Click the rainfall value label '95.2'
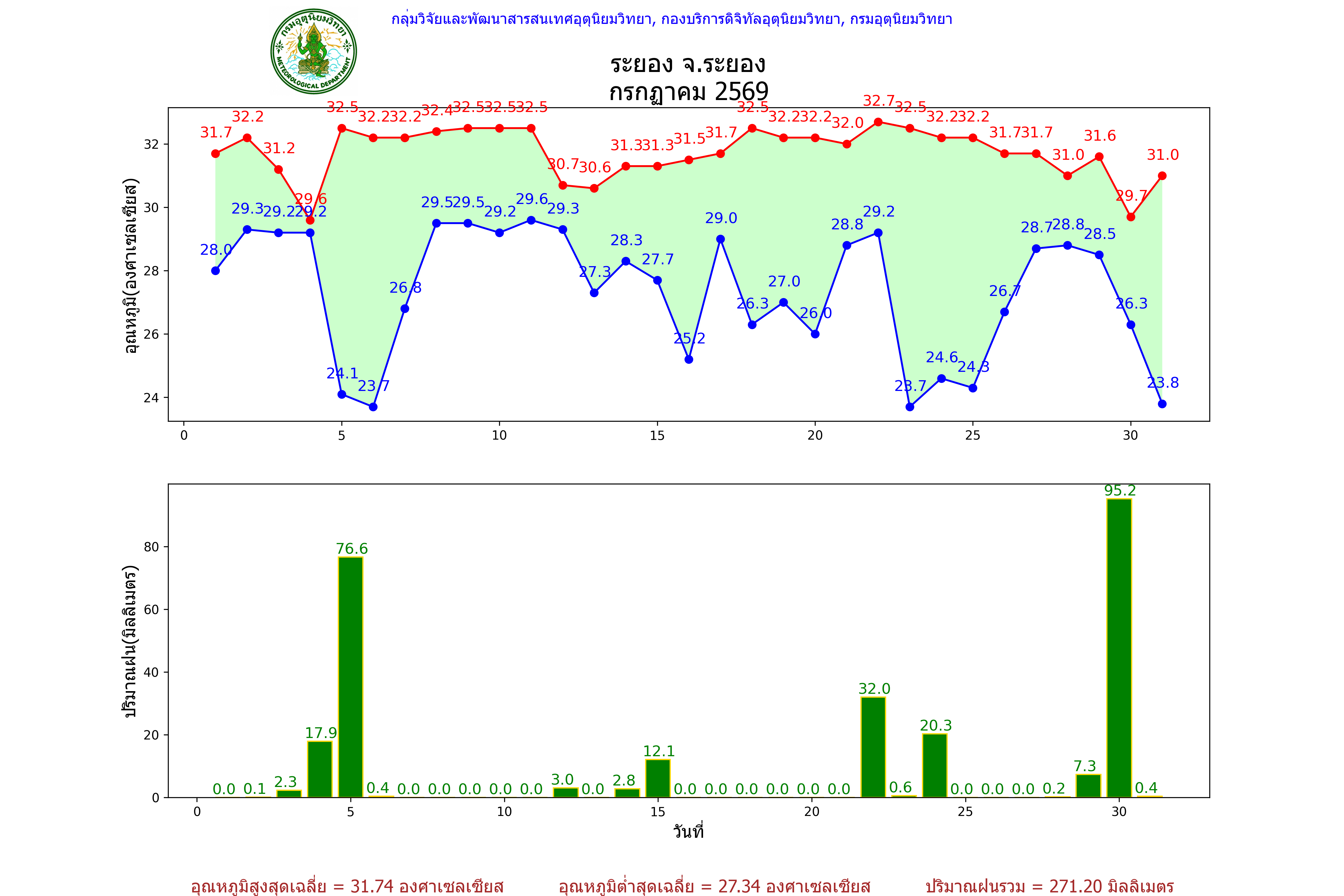Image resolution: width=1344 pixels, height=896 pixels. 1120,490
